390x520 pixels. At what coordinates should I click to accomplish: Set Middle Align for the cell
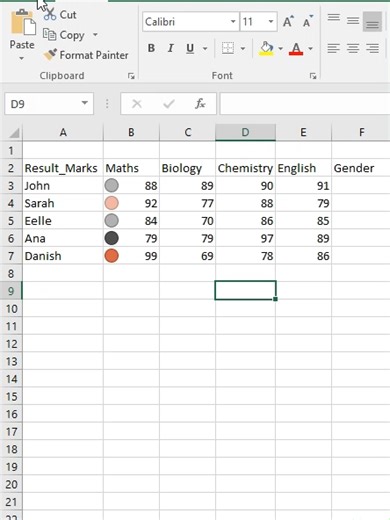click(x=353, y=21)
